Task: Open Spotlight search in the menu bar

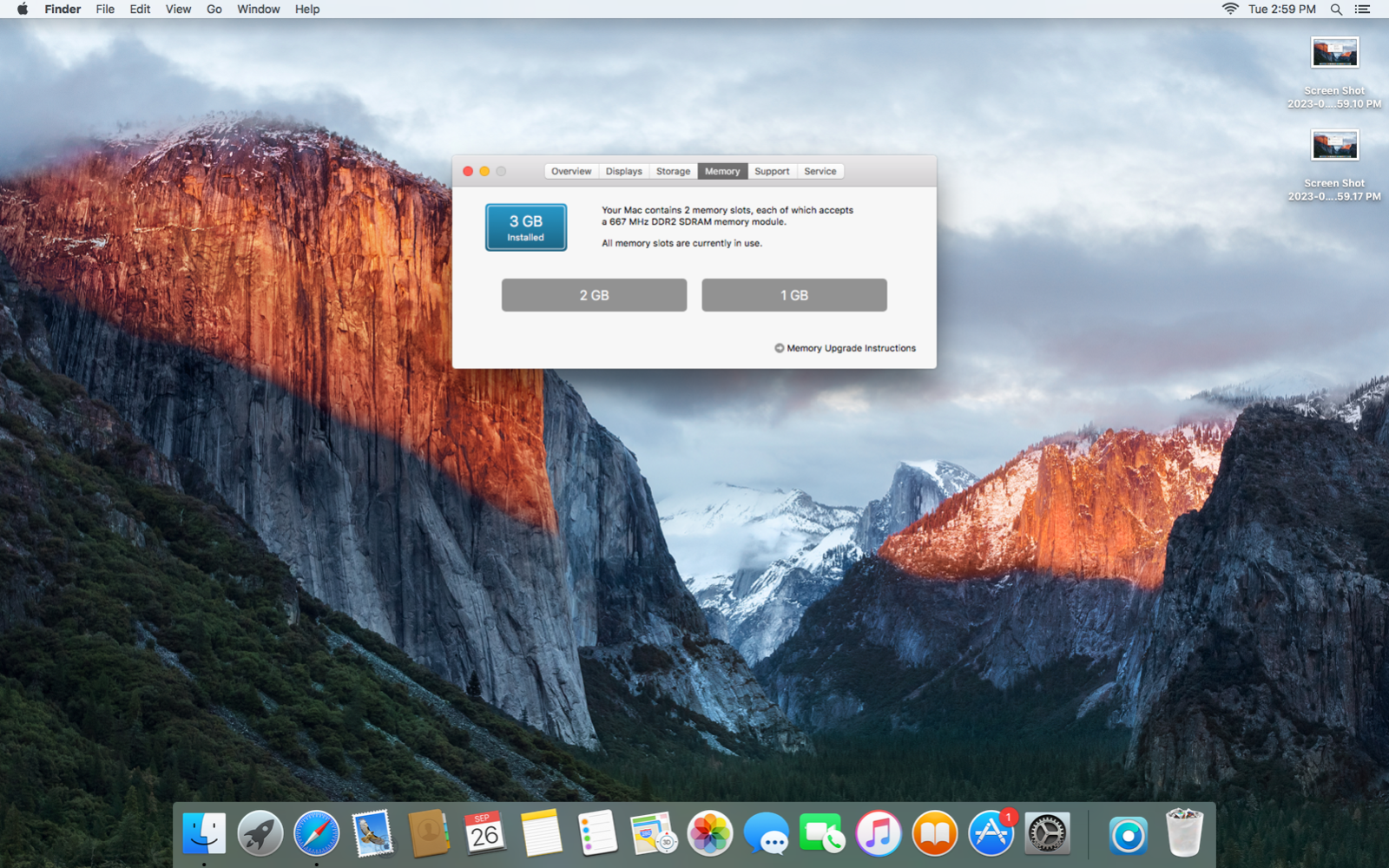Action: (1334, 9)
